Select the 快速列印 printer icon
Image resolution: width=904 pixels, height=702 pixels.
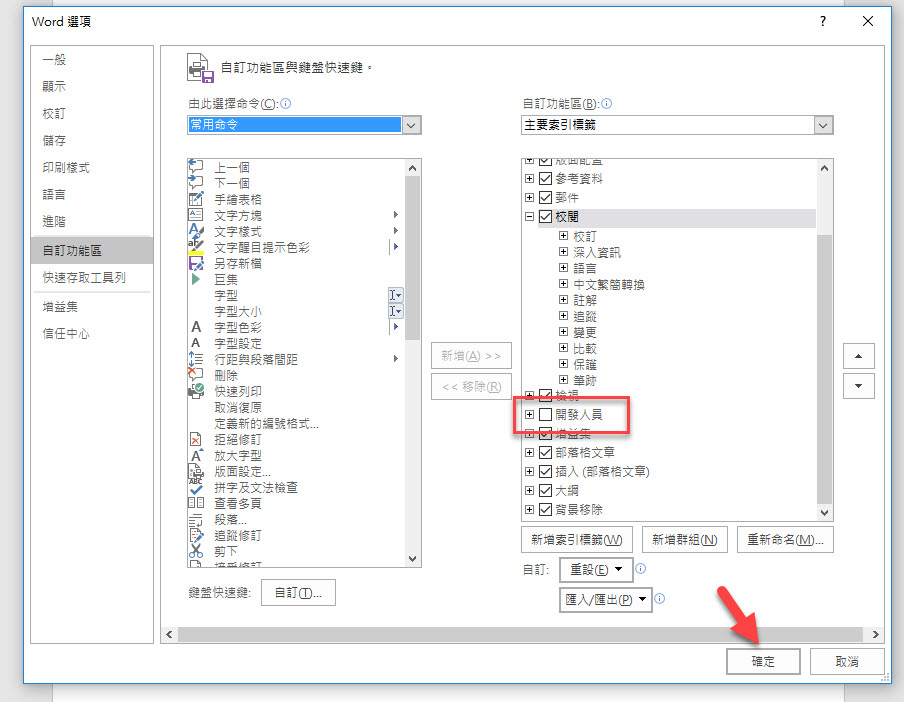[x=195, y=391]
